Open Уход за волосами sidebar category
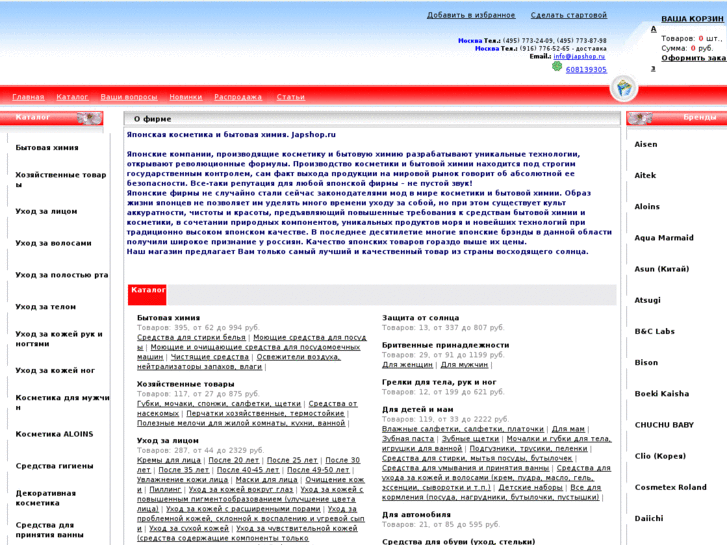The height and width of the screenshot is (545, 727). pyautogui.click(x=53, y=243)
